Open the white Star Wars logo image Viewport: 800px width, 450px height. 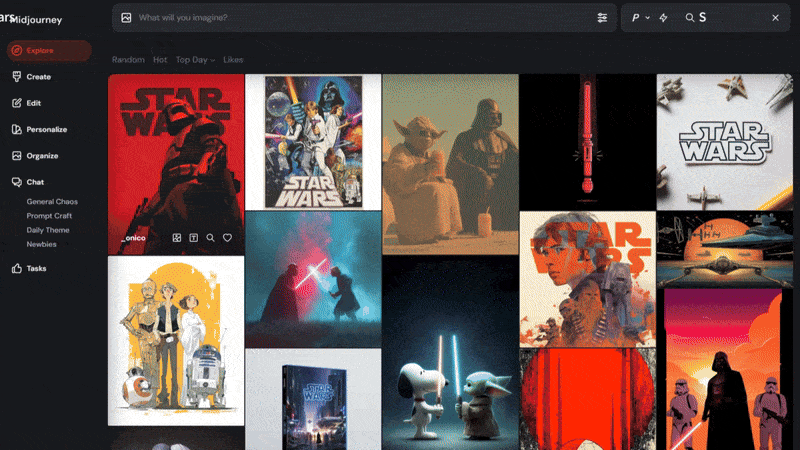(x=725, y=142)
